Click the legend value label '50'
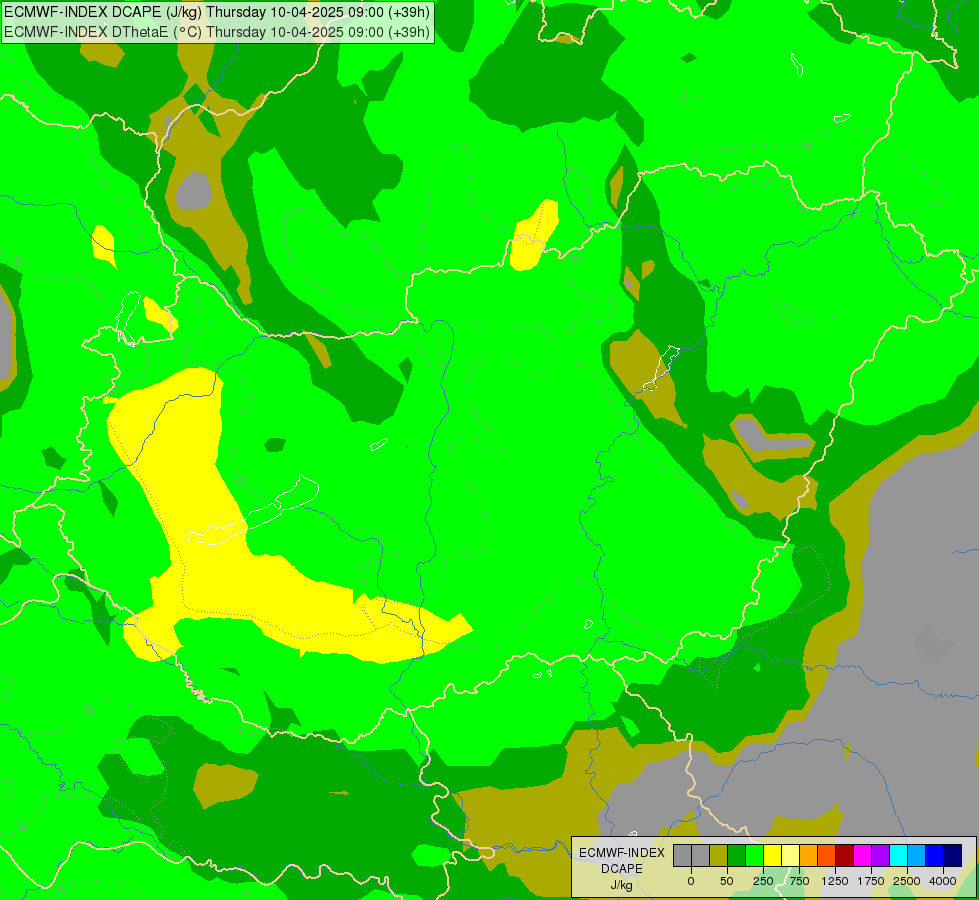 pyautogui.click(x=727, y=881)
